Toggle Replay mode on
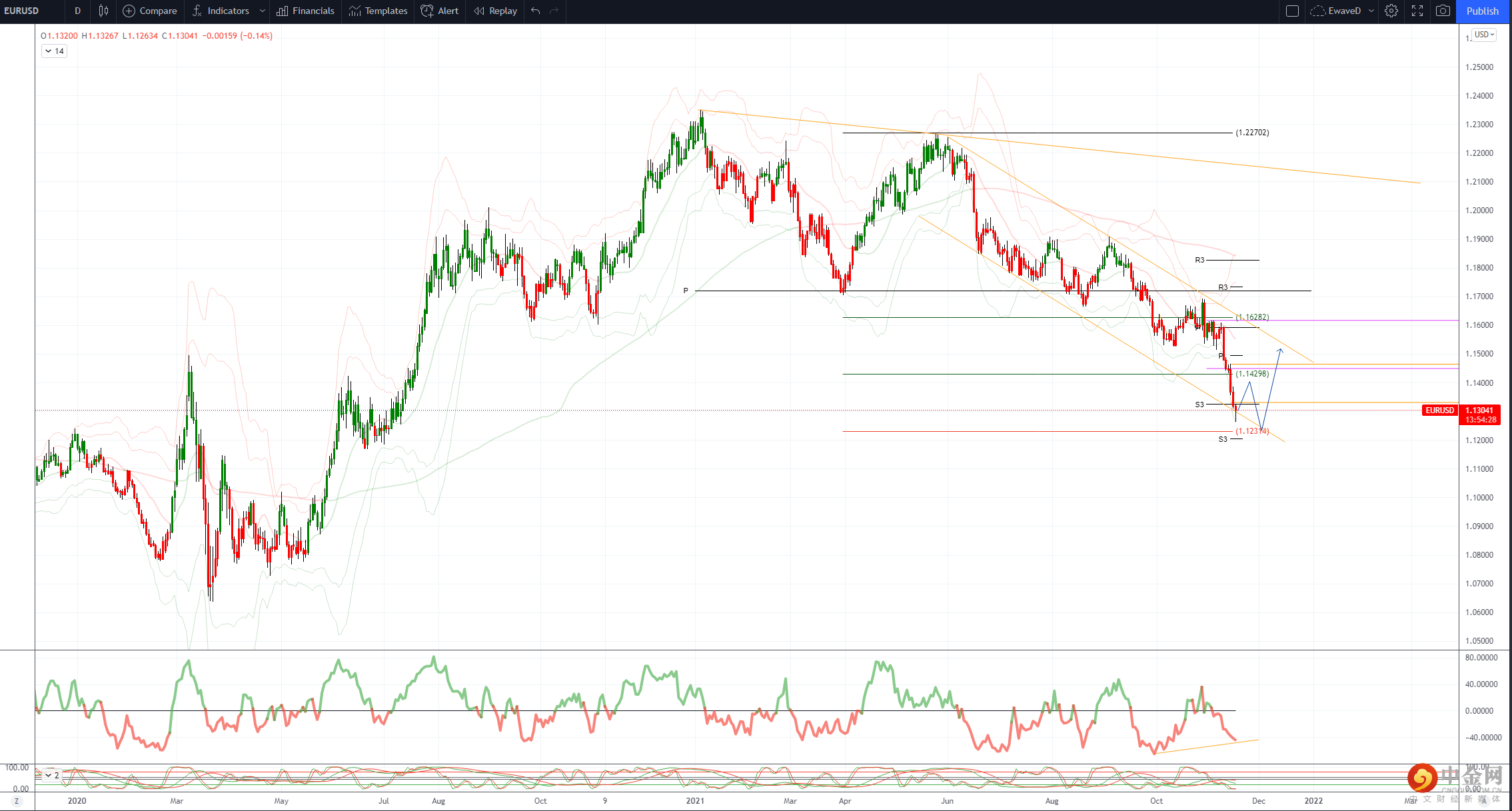1512x811 pixels. (495, 11)
